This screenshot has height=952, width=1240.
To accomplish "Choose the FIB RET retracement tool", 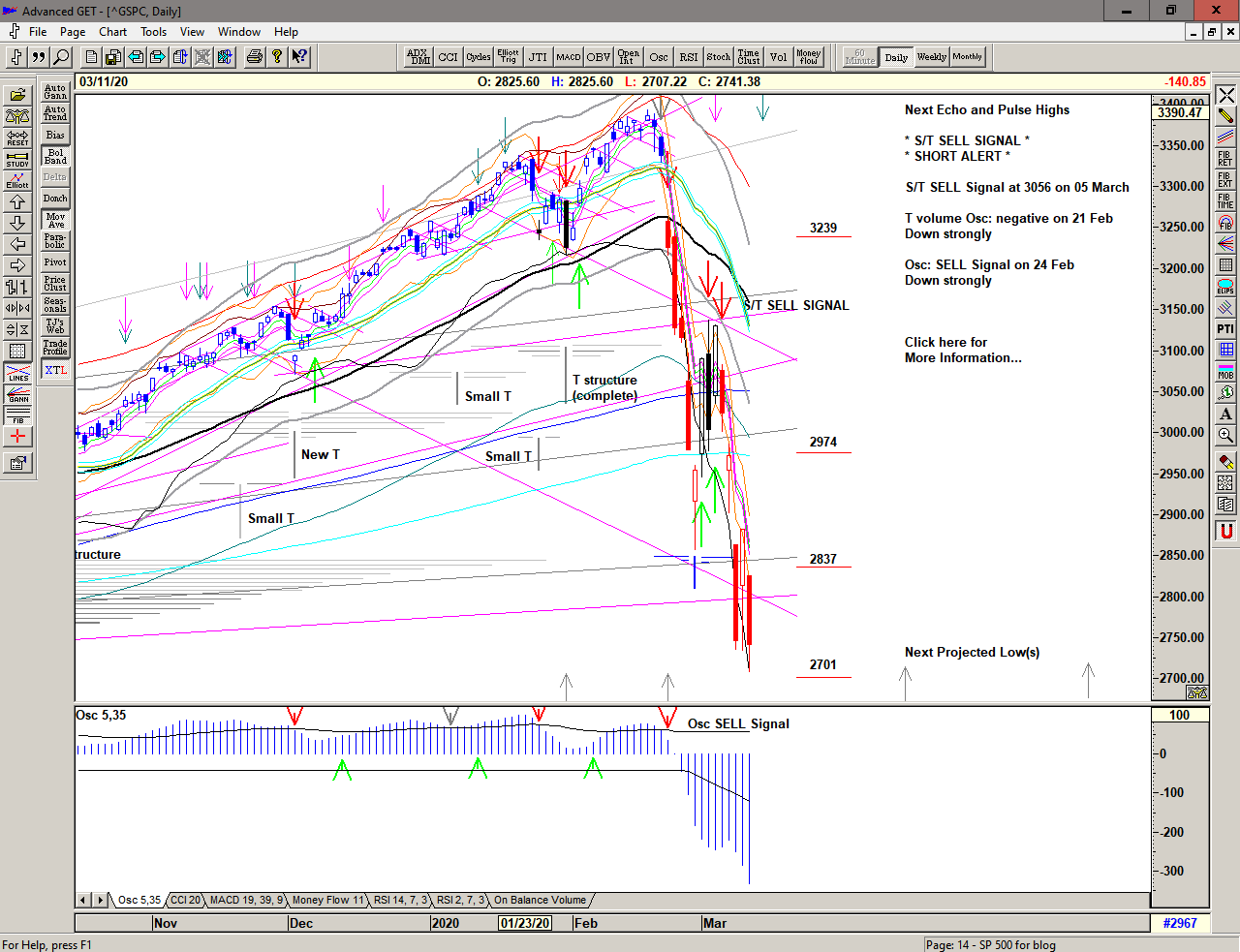I will tap(1225, 158).
